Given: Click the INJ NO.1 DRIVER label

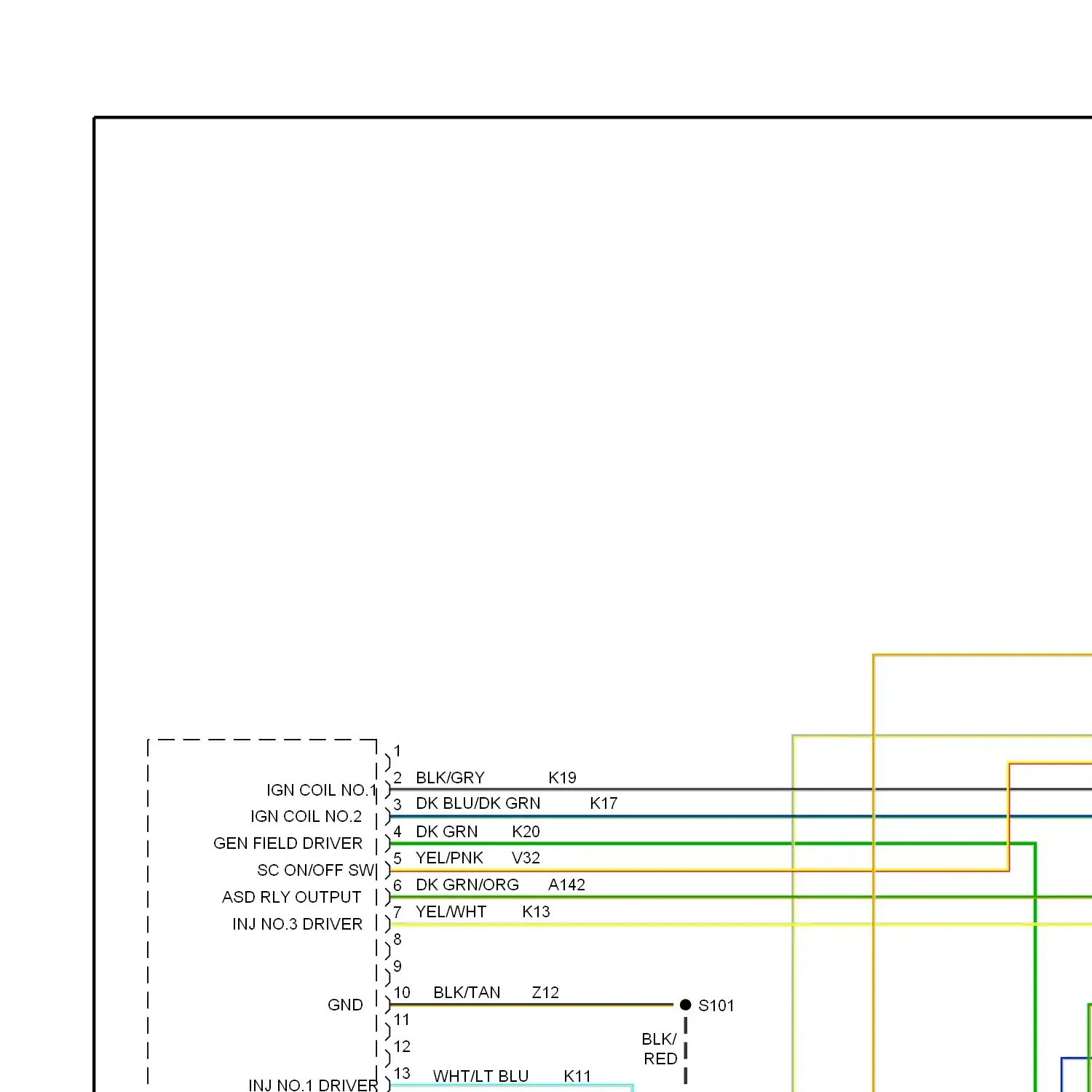Looking at the screenshot, I should [x=313, y=1085].
